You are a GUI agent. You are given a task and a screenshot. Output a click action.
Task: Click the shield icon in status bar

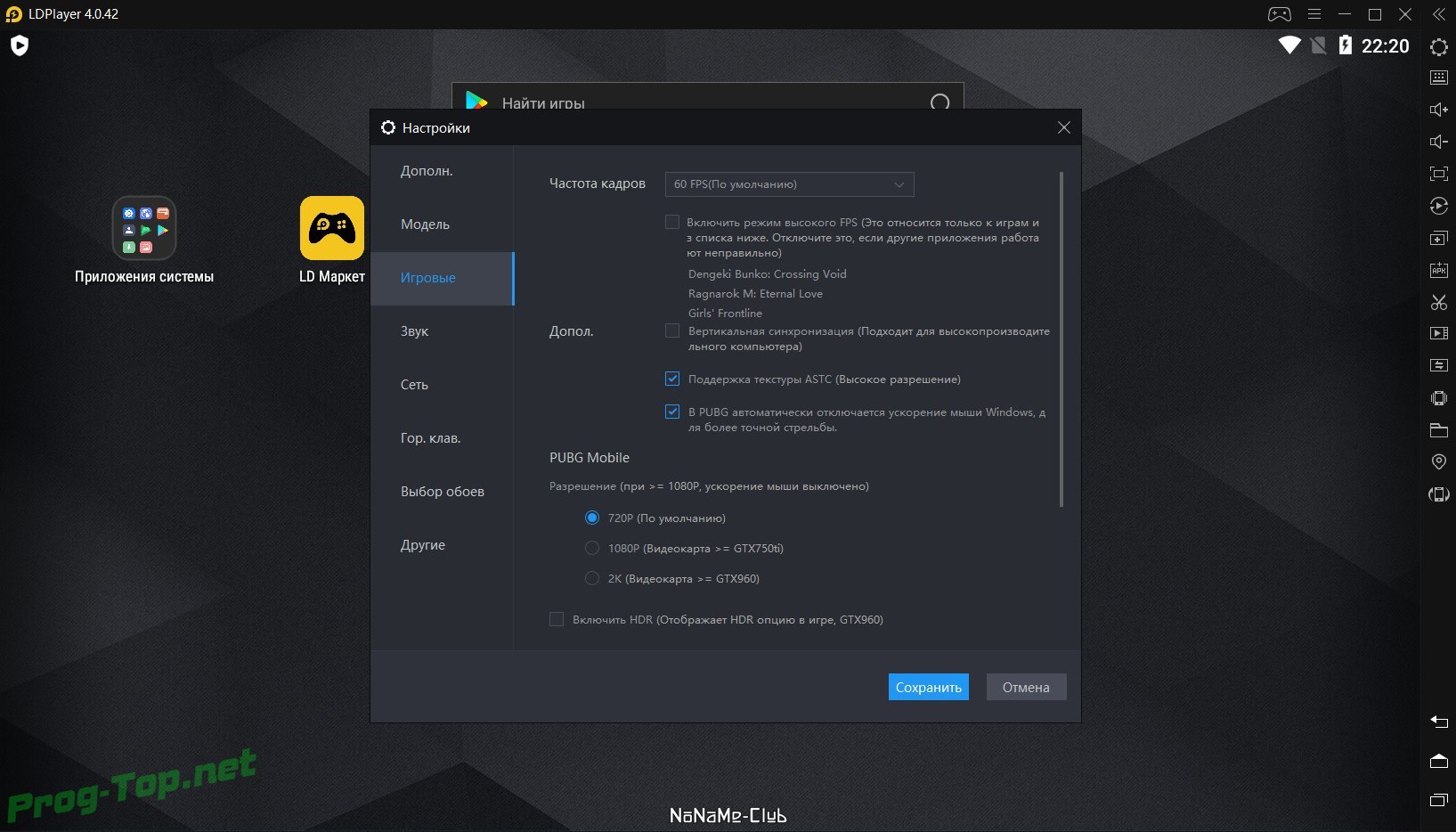pyautogui.click(x=20, y=45)
